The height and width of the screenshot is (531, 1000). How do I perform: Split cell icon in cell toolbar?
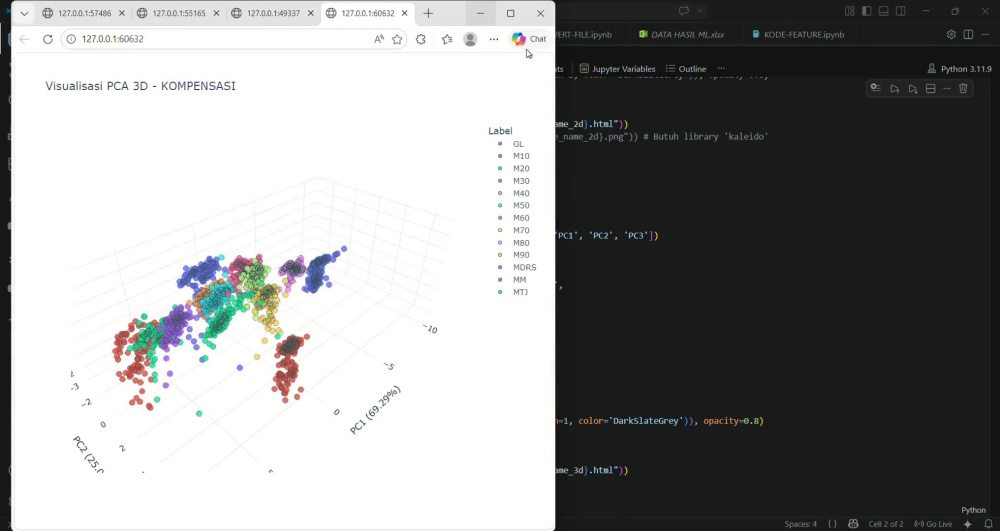930,89
